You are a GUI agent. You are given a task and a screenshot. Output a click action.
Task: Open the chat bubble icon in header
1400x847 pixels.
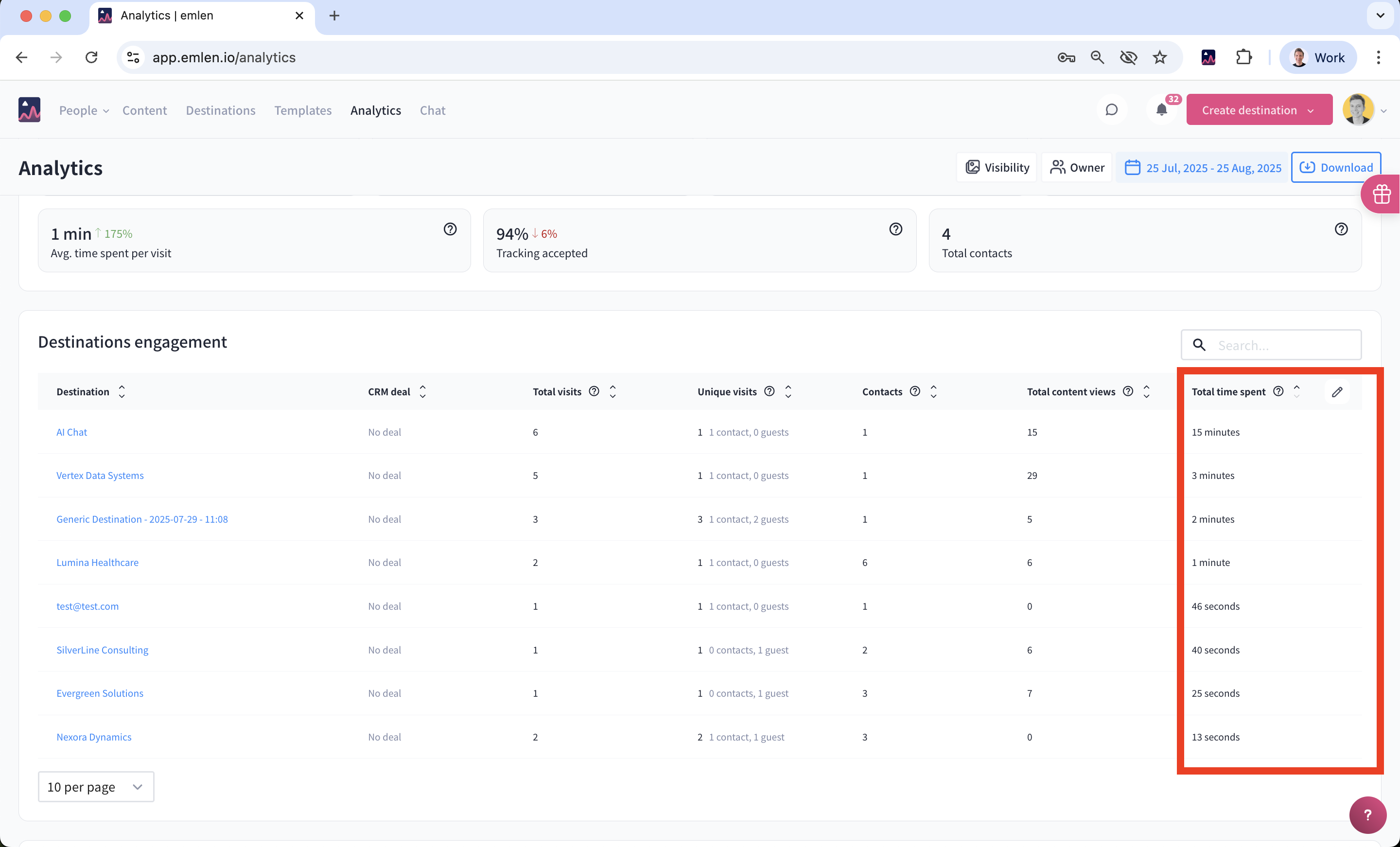[x=1111, y=110]
